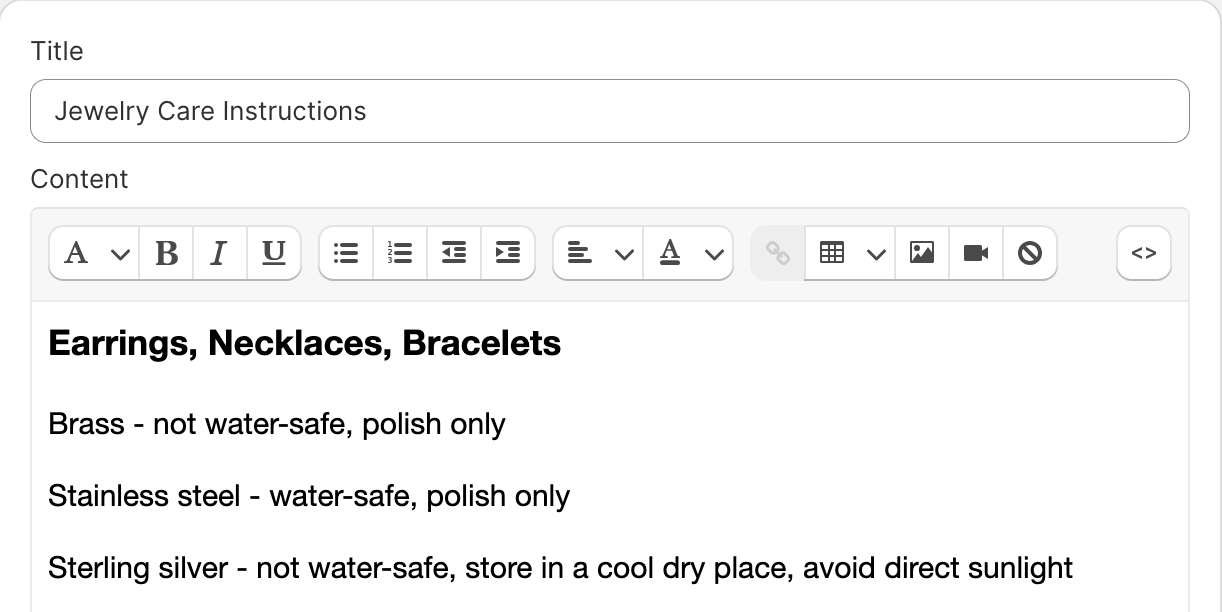1222x612 pixels.
Task: Click the clear formatting icon
Action: [x=1030, y=253]
